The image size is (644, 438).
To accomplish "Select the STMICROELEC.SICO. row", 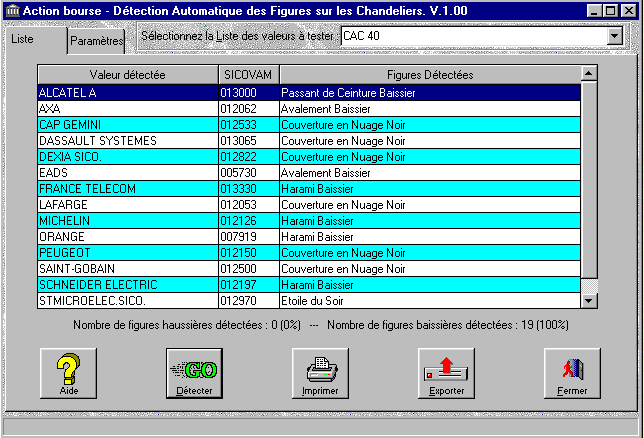I will pyautogui.click(x=309, y=301).
